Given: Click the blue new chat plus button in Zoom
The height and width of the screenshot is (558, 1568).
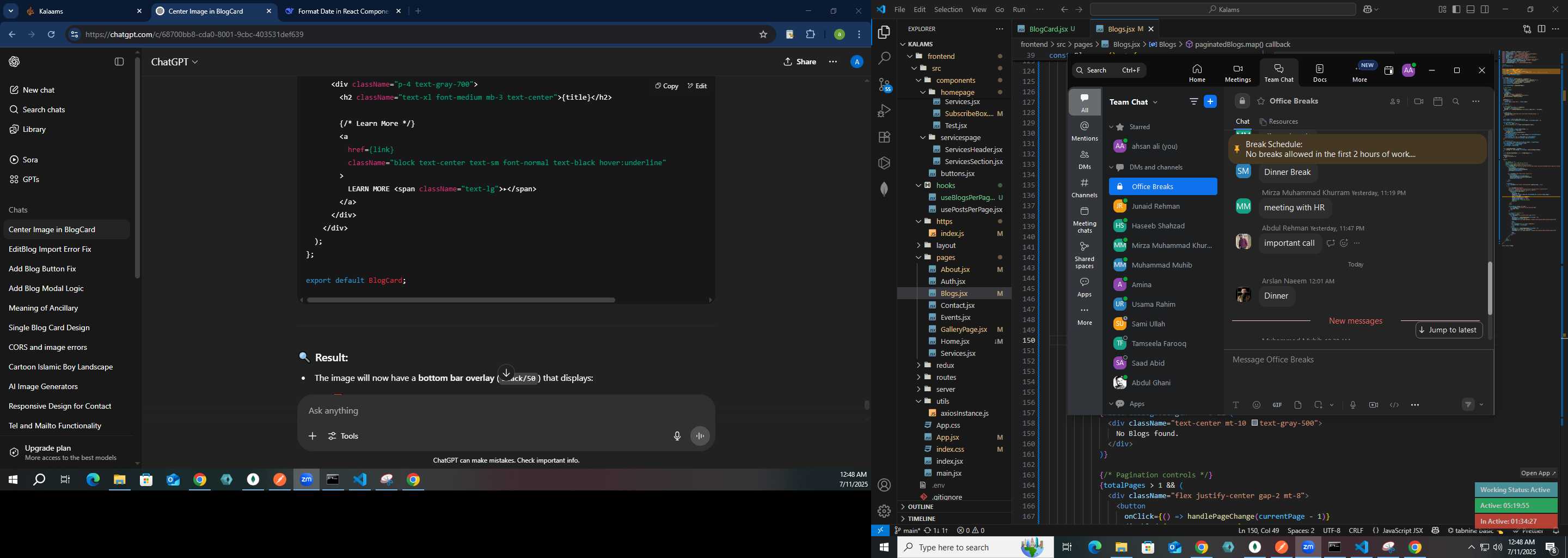Looking at the screenshot, I should coord(1211,102).
